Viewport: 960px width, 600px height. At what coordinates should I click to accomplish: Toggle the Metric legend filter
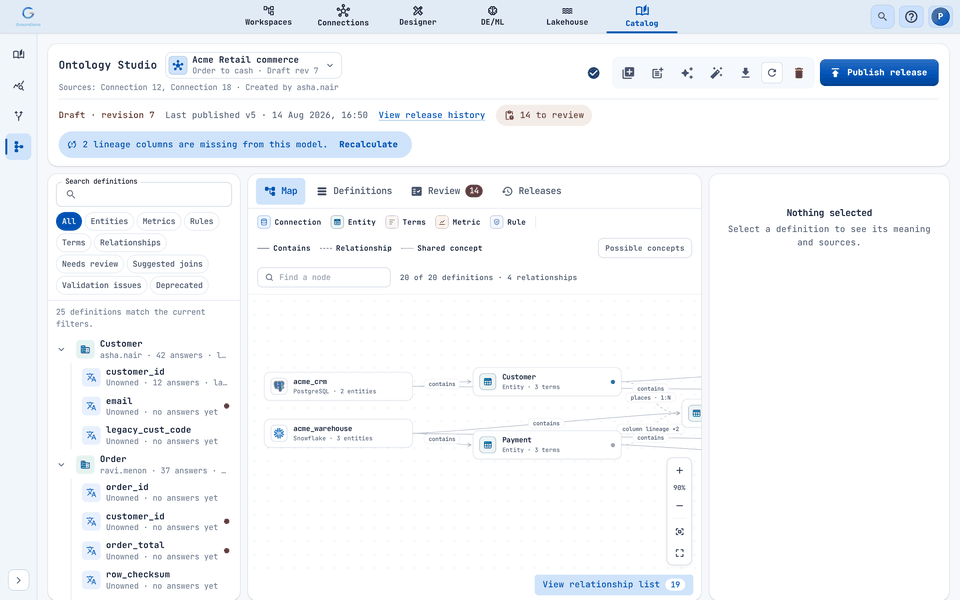[457, 222]
